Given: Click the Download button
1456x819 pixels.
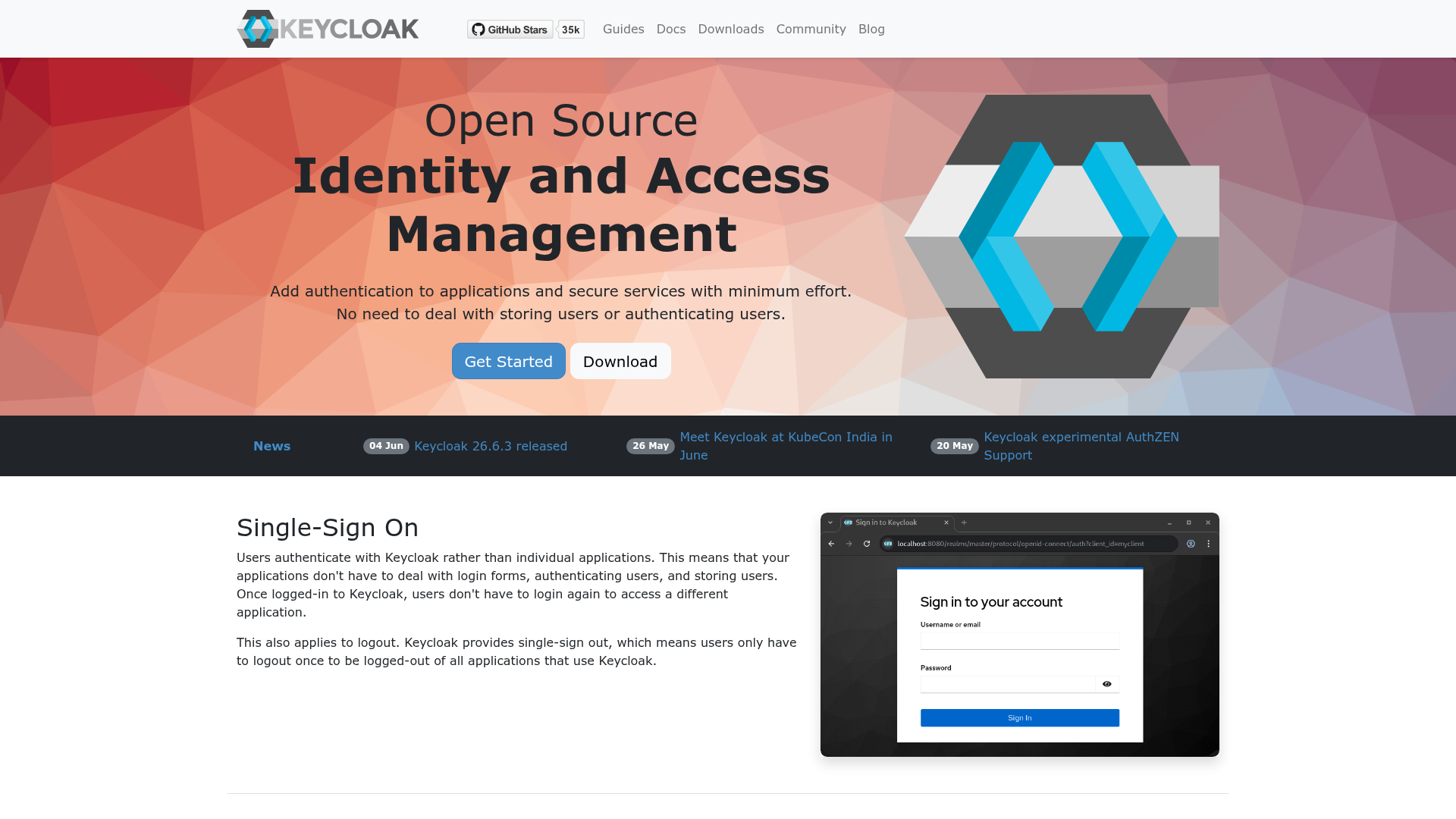Looking at the screenshot, I should click(620, 361).
